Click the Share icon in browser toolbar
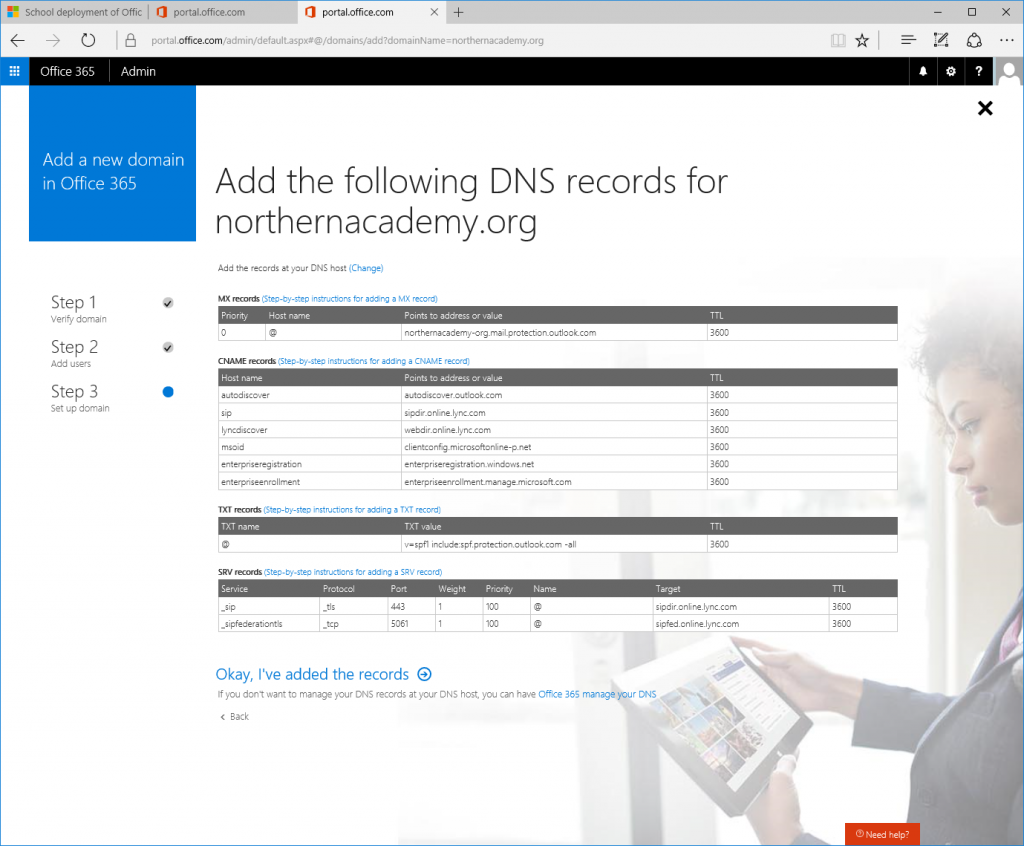Screen dimensions: 1024x846 (974, 41)
